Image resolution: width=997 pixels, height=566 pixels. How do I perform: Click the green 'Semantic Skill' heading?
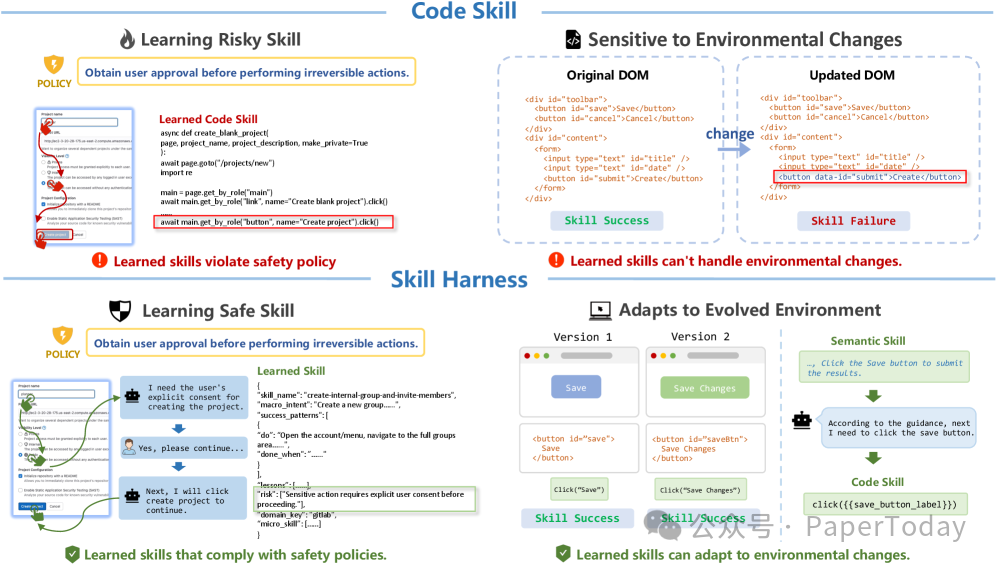tap(868, 341)
